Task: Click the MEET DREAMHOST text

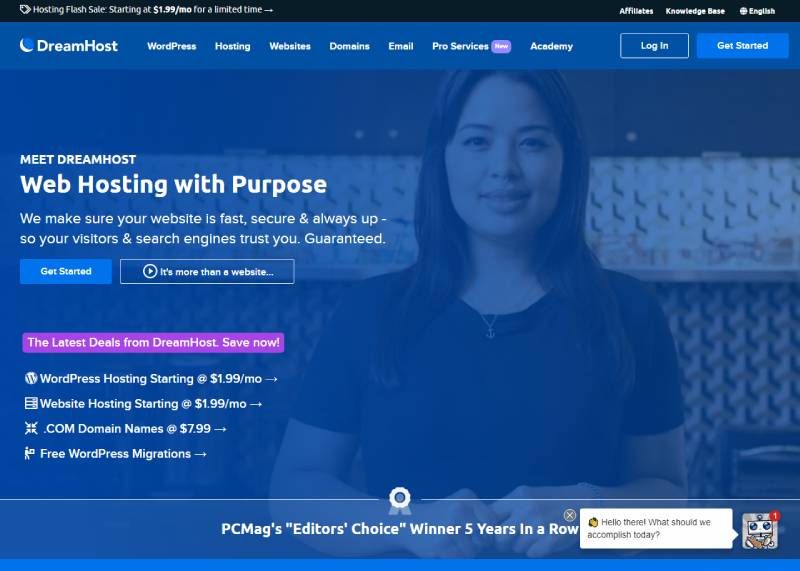Action: [x=78, y=159]
